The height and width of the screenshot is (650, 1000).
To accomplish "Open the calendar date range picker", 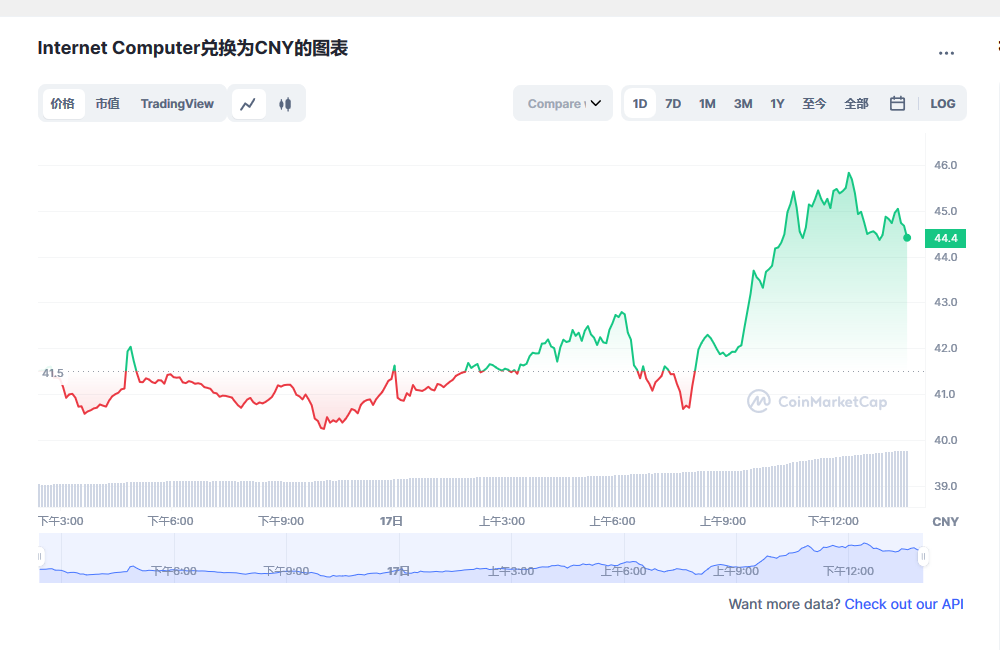I will click(897, 103).
